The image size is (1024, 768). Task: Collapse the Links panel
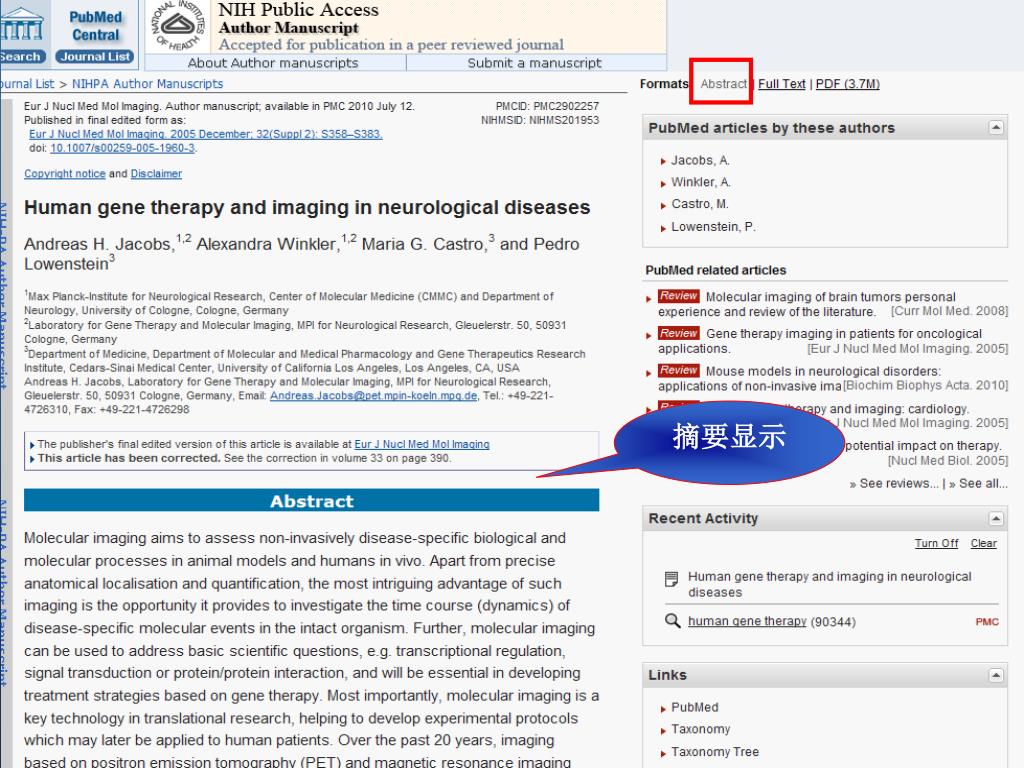[996, 675]
